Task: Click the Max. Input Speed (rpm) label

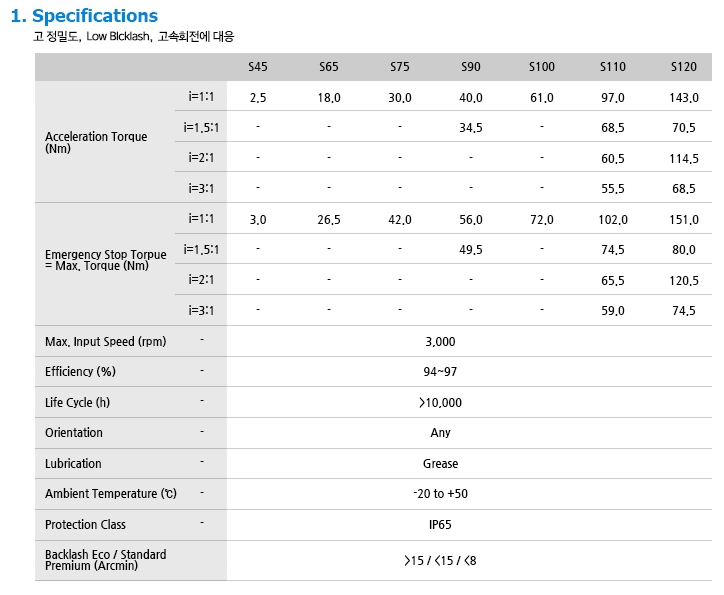Action: (x=105, y=342)
